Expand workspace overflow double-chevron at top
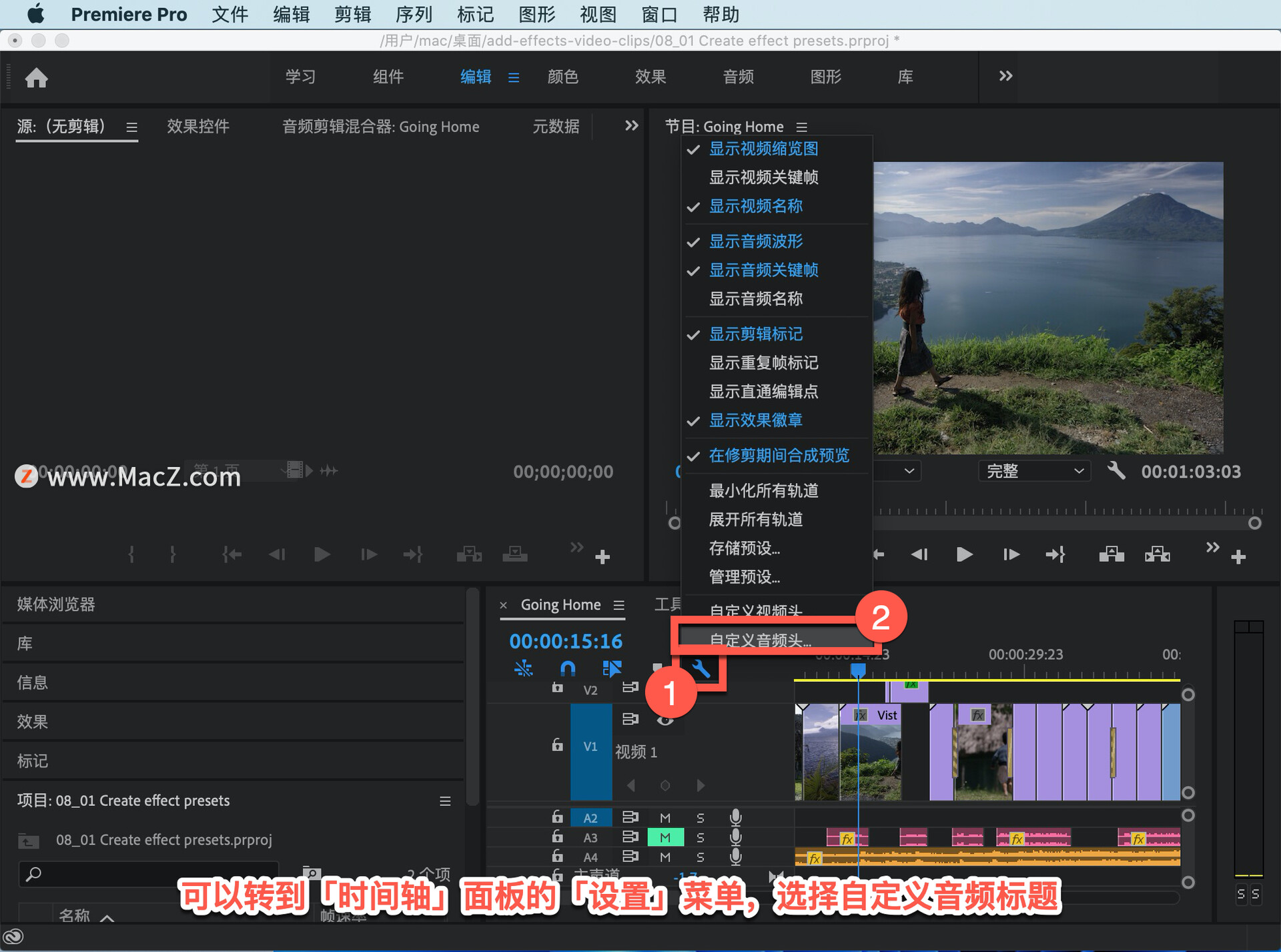The image size is (1281, 952). [1005, 76]
